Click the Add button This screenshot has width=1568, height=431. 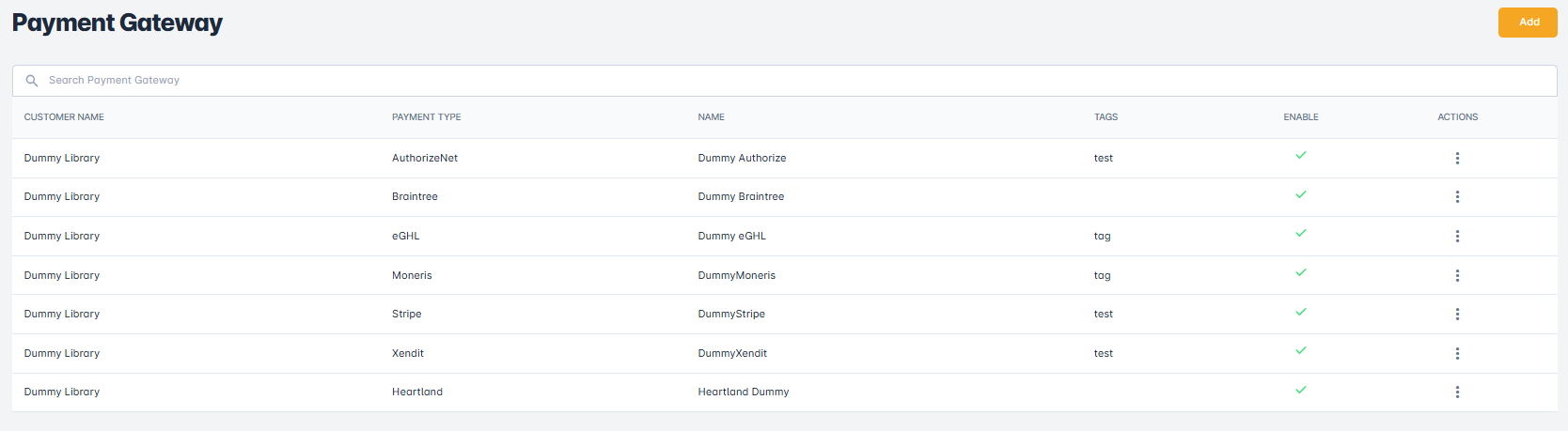coord(1528,23)
